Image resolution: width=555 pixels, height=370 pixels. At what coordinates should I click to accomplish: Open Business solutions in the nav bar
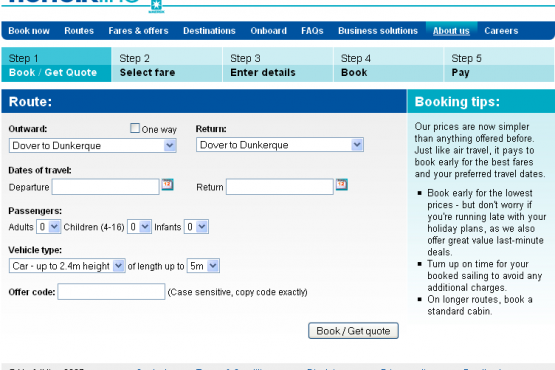pyautogui.click(x=378, y=31)
